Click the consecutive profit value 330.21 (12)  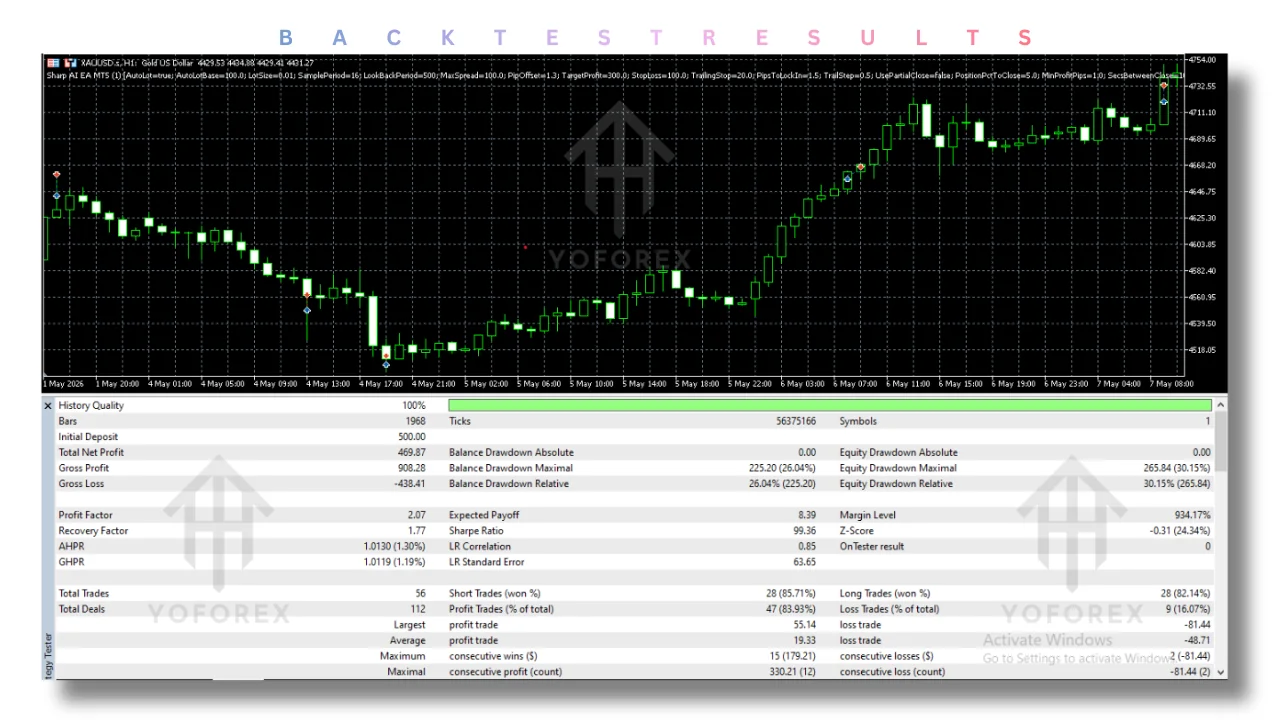[x=792, y=672]
